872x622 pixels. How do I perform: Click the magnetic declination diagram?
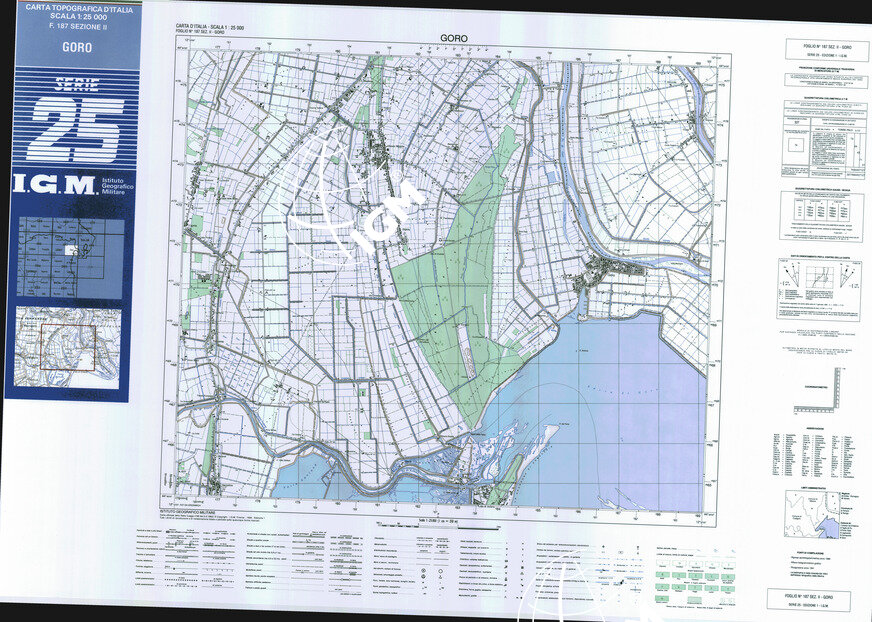pyautogui.click(x=817, y=289)
